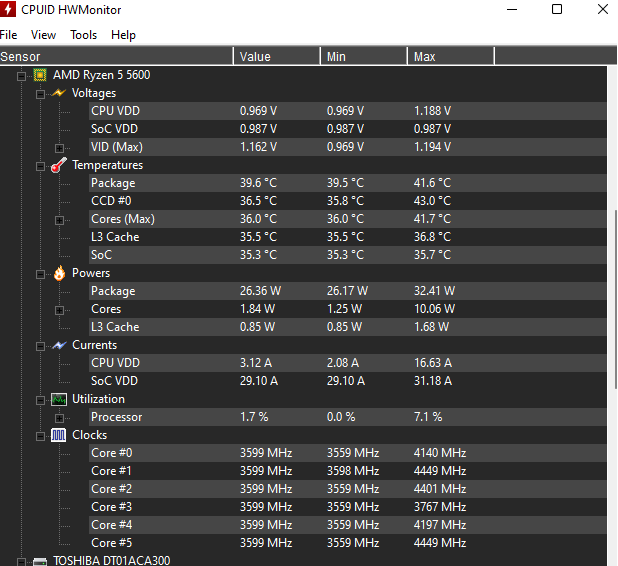
Task: Collapse the Temperatures group
Action: coord(40,166)
